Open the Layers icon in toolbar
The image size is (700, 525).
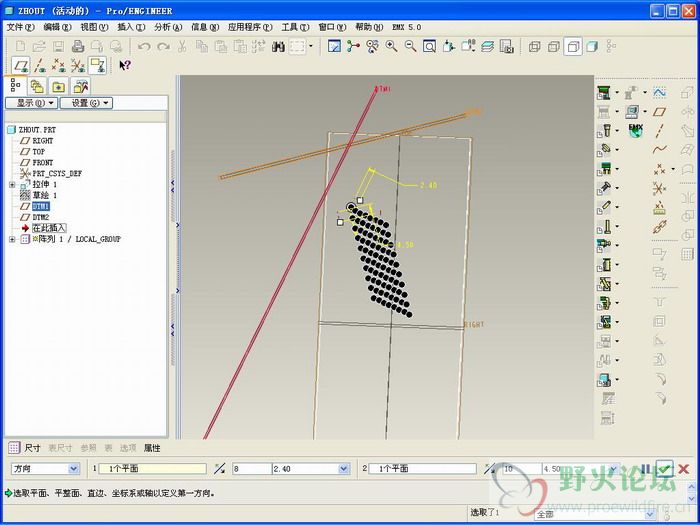pos(488,46)
